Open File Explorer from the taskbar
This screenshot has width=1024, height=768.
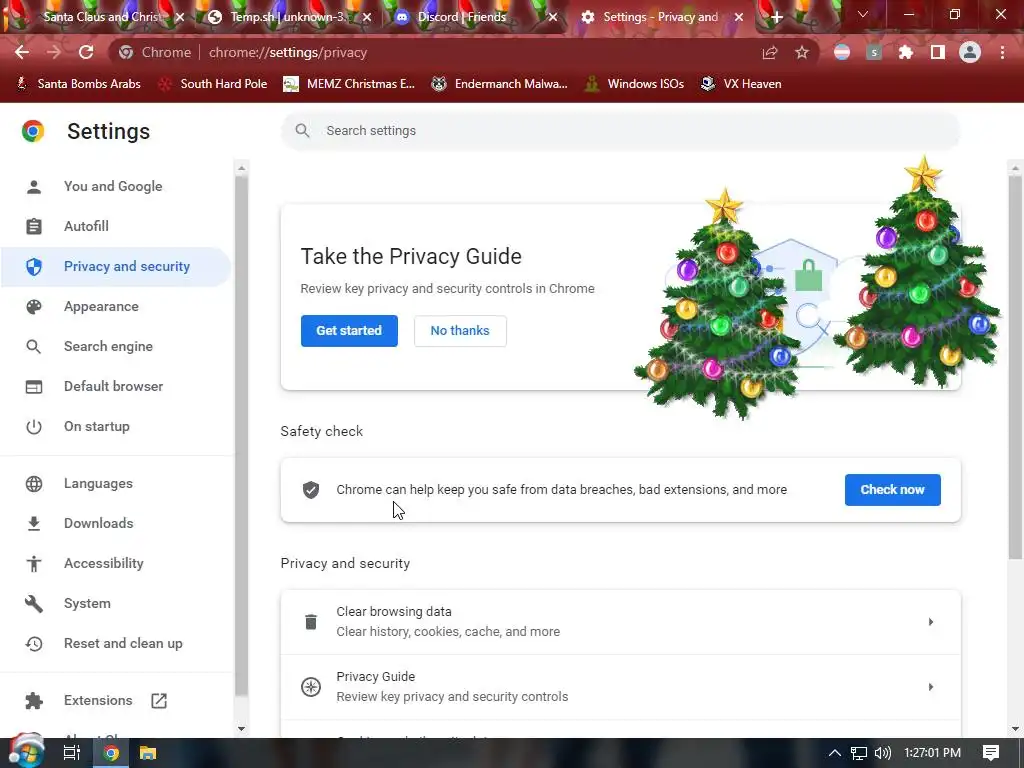coord(148,753)
